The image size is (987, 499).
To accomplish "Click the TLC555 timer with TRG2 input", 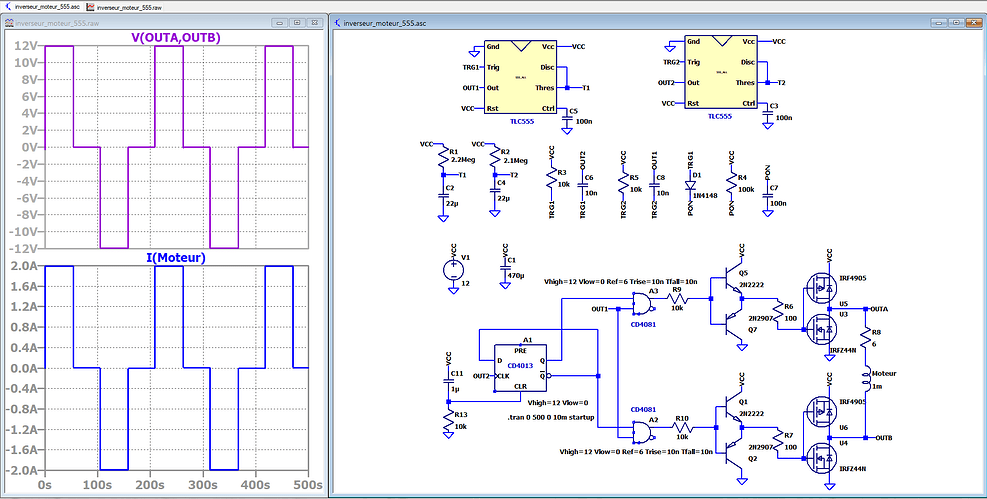I will (x=720, y=73).
